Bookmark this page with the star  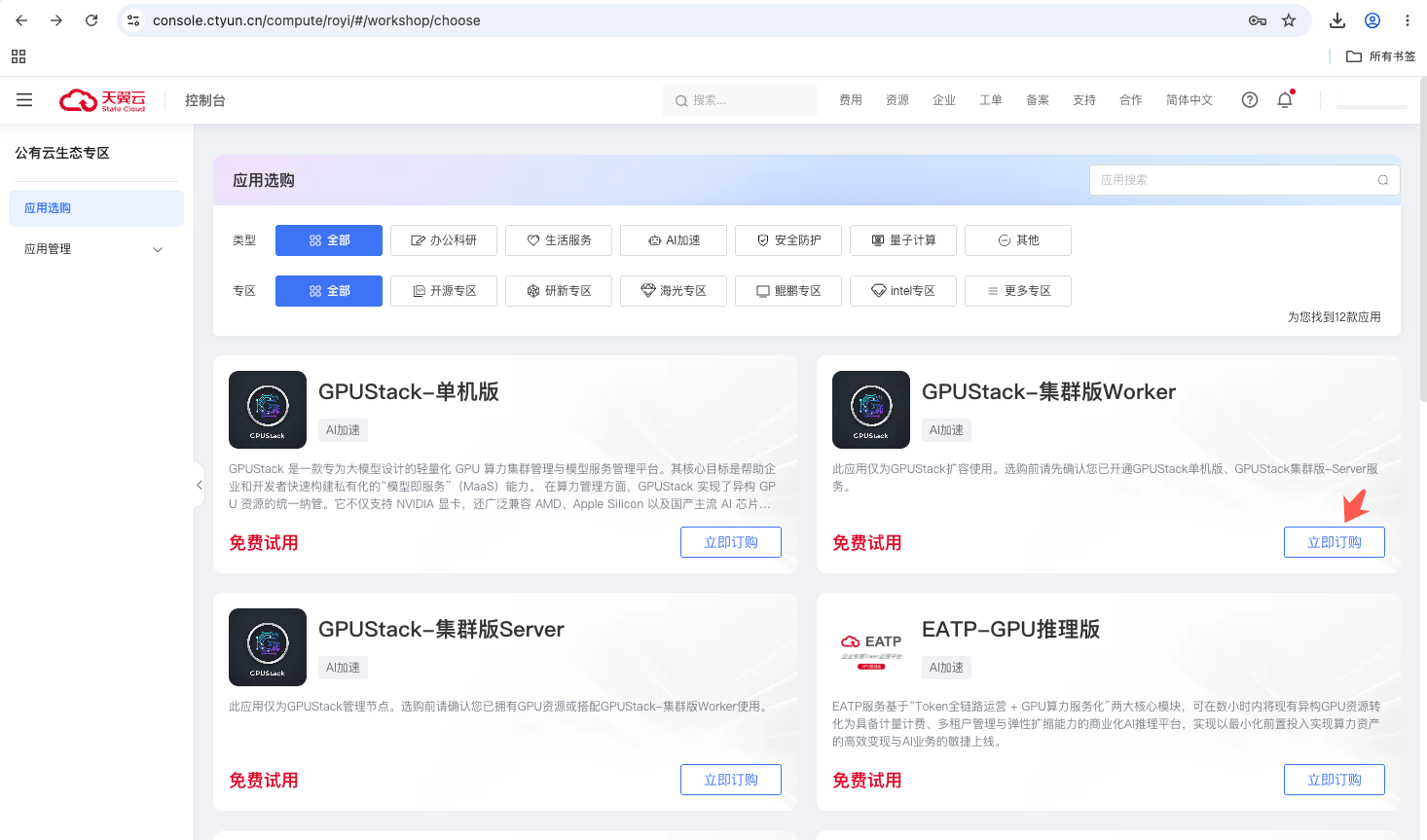1289,20
